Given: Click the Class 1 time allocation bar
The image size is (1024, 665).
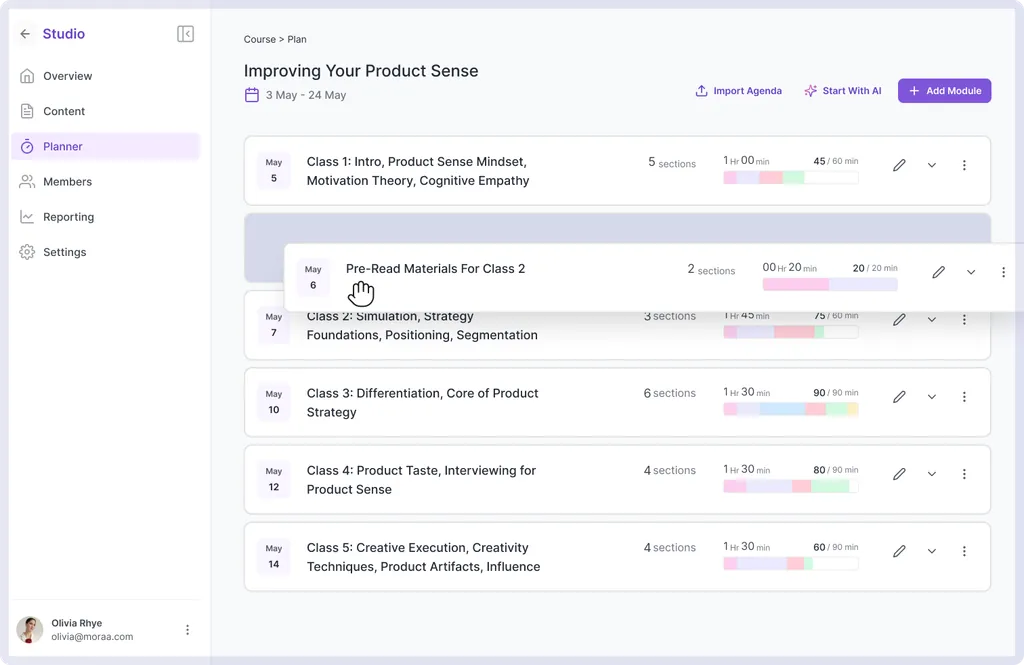Looking at the screenshot, I should click(x=791, y=177).
